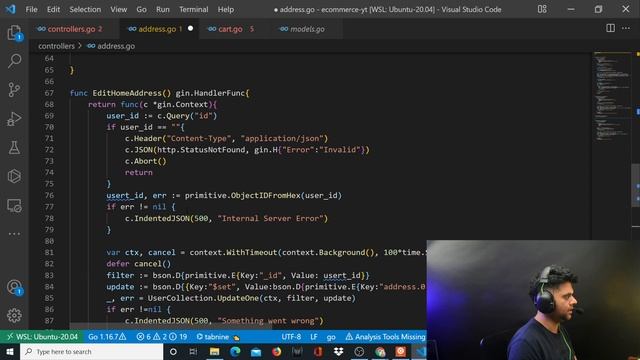Open the Search view in activity bar

tap(14, 61)
